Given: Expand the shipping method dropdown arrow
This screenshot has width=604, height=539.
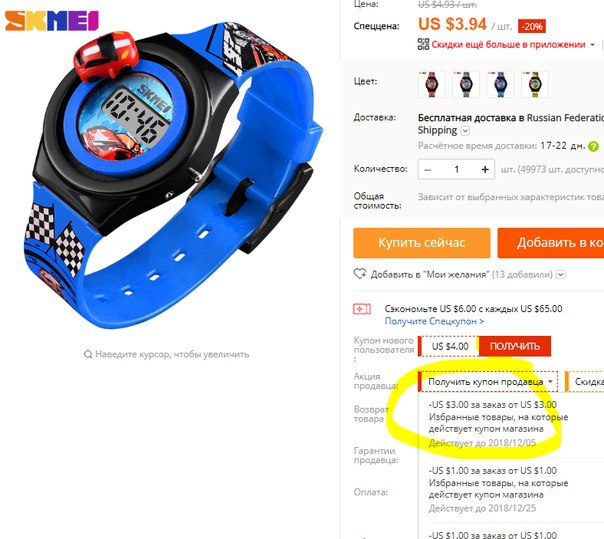Looking at the screenshot, I should [x=465, y=131].
